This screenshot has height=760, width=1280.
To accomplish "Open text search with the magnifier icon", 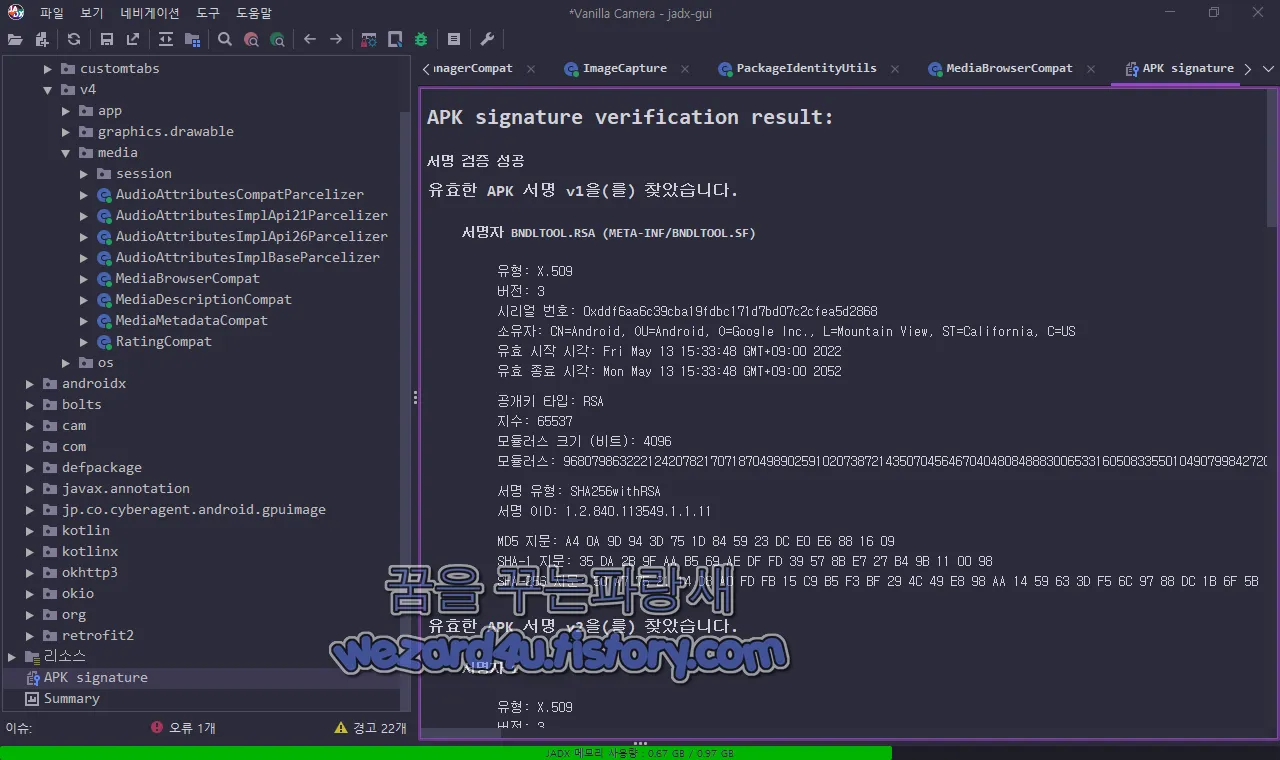I will coord(225,40).
